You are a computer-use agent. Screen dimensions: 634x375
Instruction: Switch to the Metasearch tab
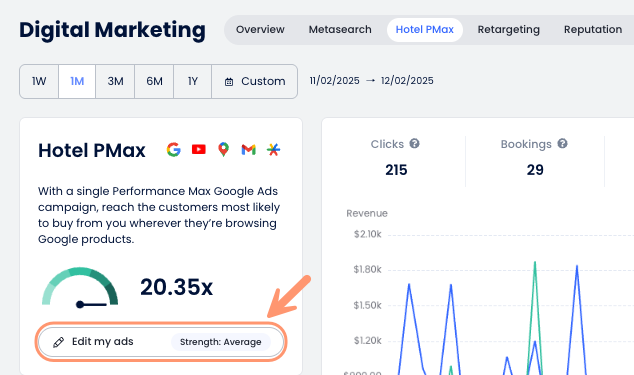click(340, 30)
